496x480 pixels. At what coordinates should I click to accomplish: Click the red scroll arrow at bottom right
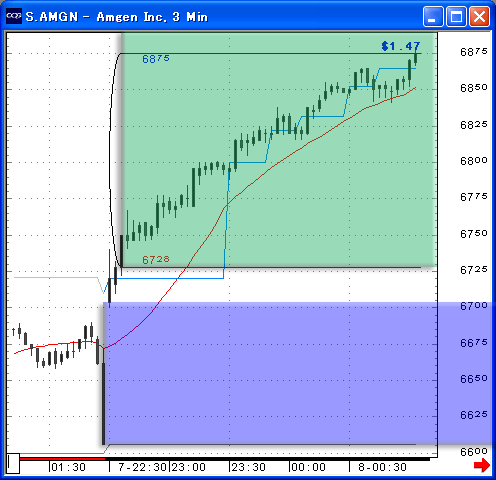(x=481, y=465)
